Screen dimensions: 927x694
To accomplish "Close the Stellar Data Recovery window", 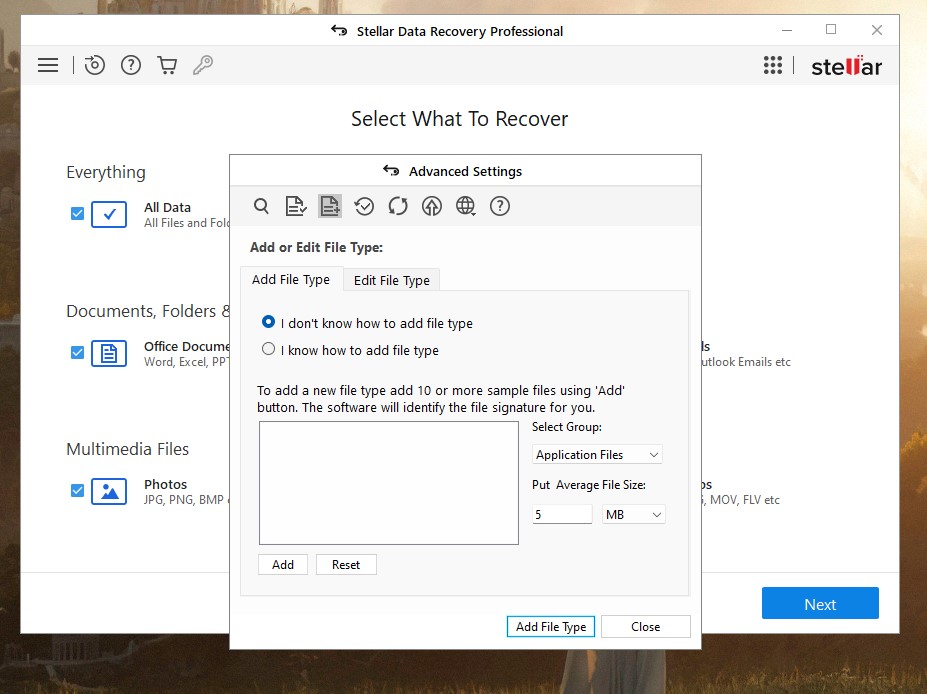I will click(x=877, y=30).
